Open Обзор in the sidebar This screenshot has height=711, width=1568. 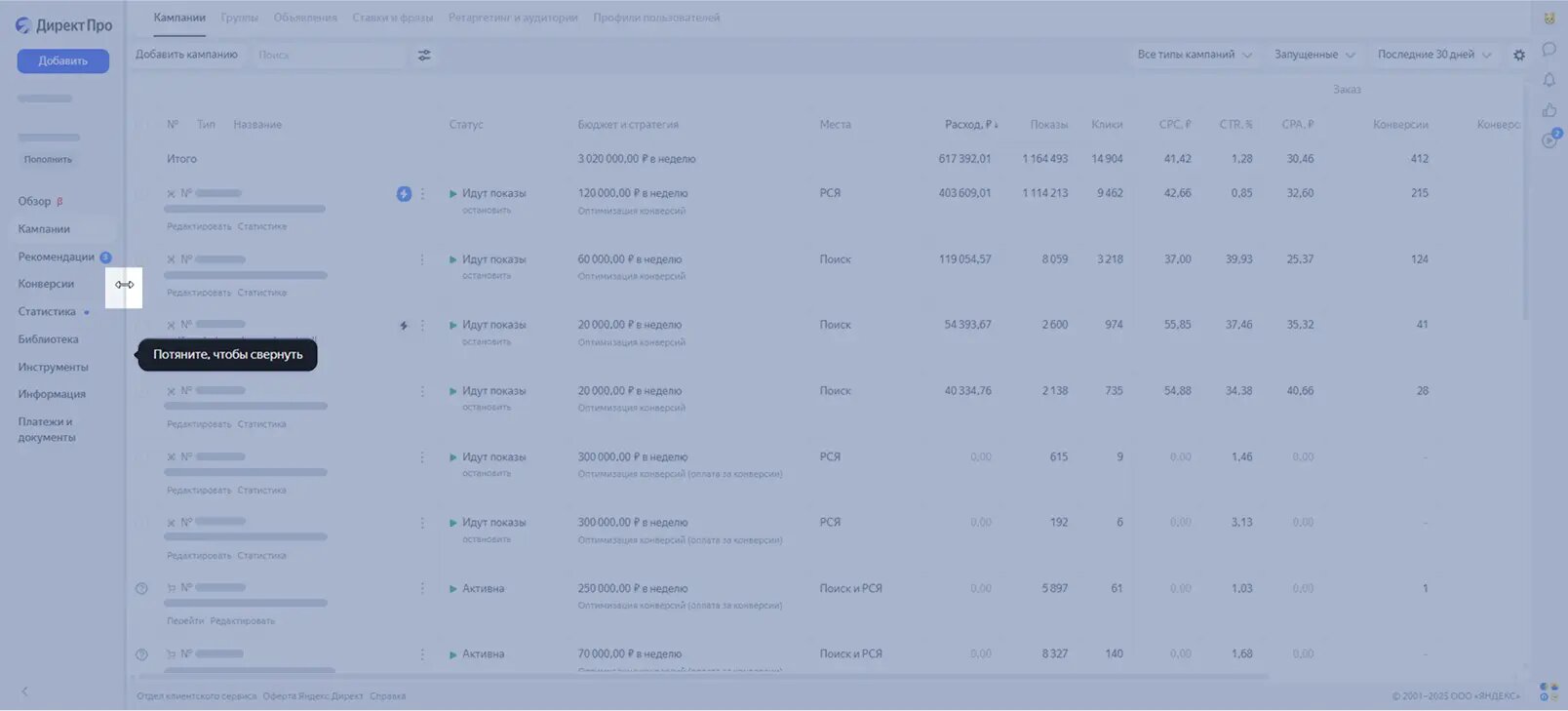[x=35, y=202]
